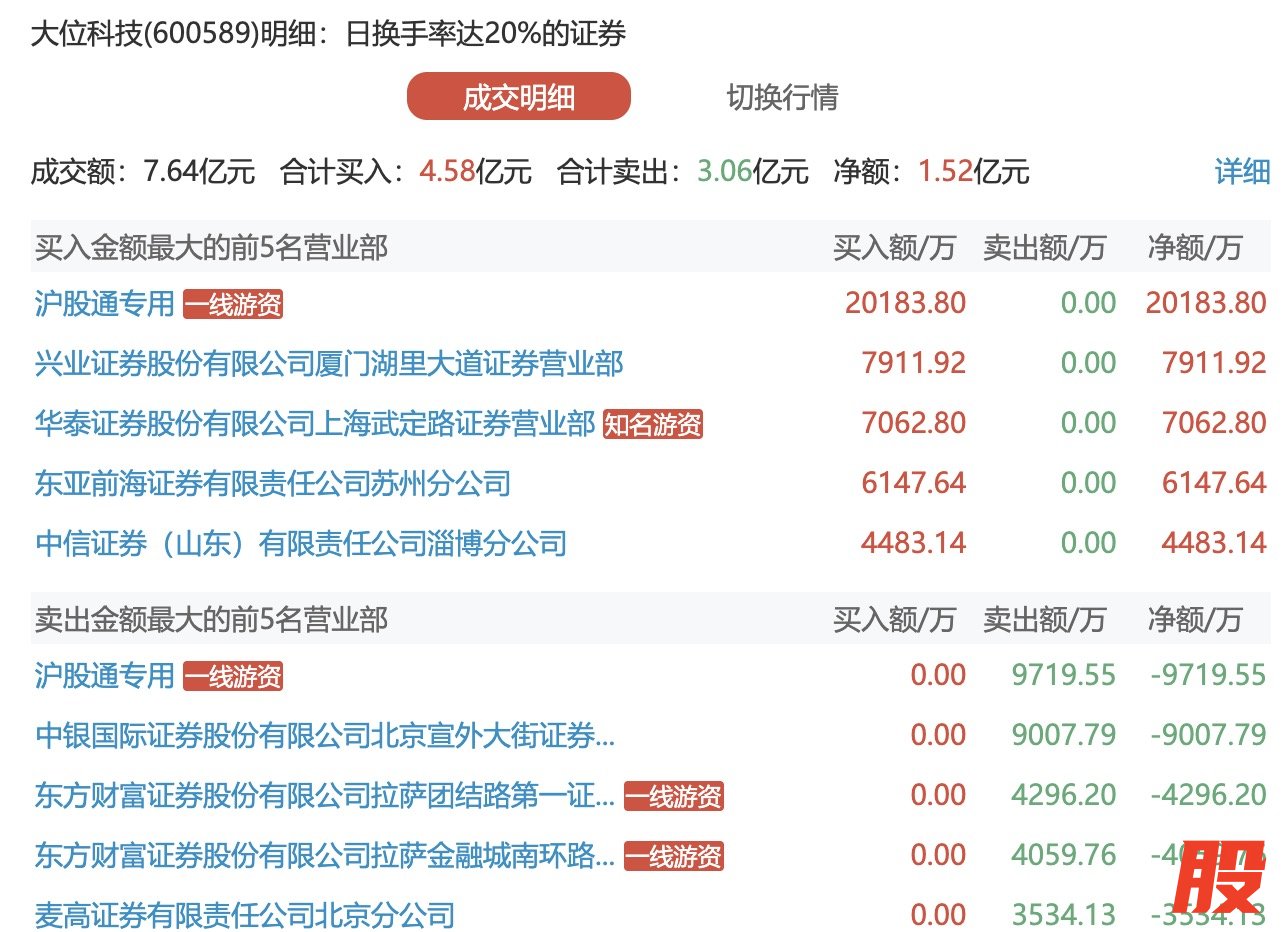Open 沪股通专用 in the buy list

point(105,303)
